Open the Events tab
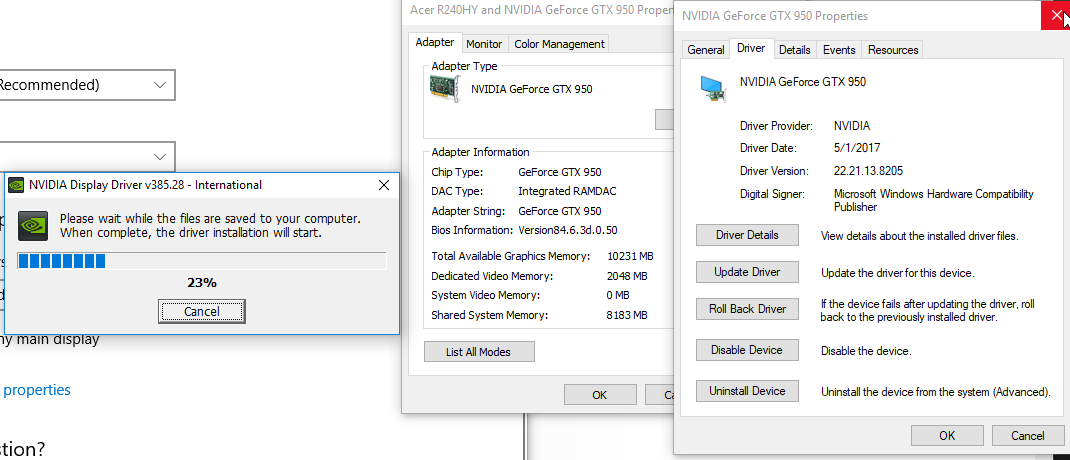The height and width of the screenshot is (460, 1070). [839, 50]
